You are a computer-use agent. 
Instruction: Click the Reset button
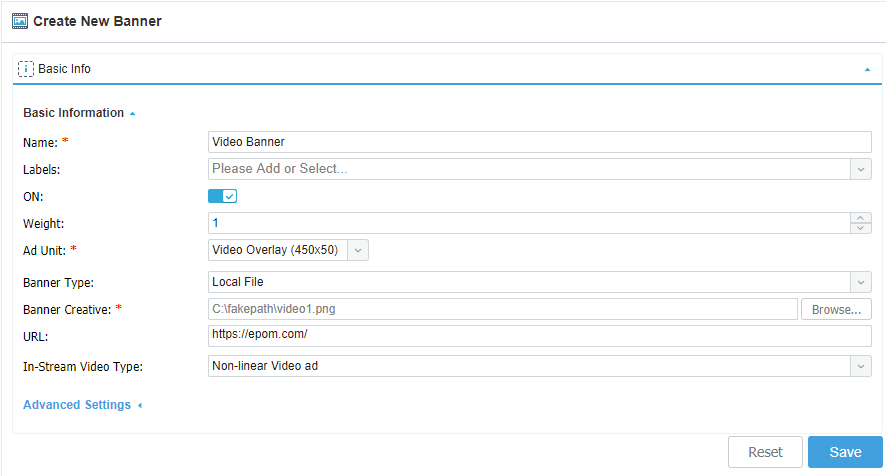[x=765, y=452]
